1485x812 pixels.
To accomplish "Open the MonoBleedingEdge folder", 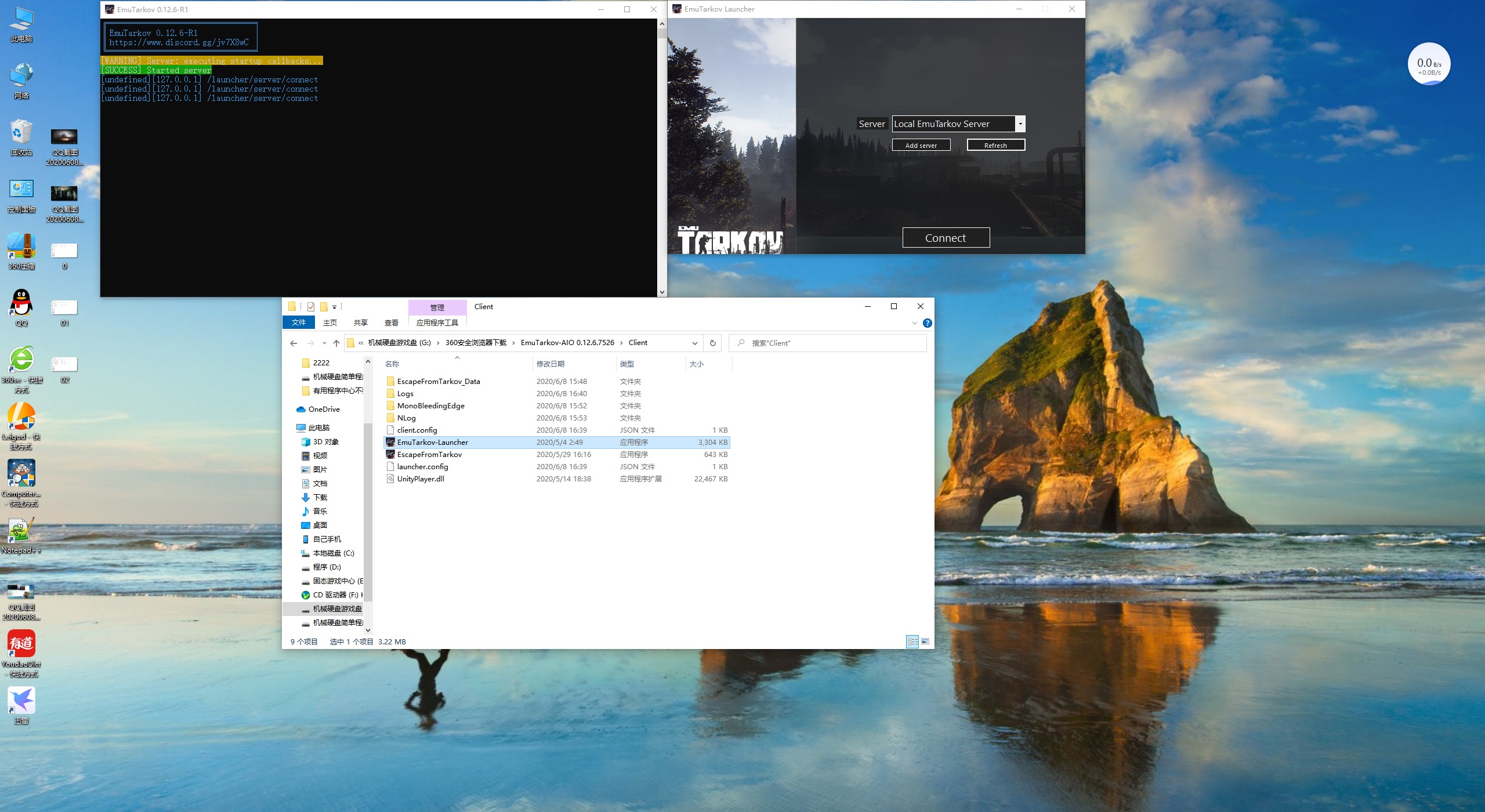I will (557, 405).
